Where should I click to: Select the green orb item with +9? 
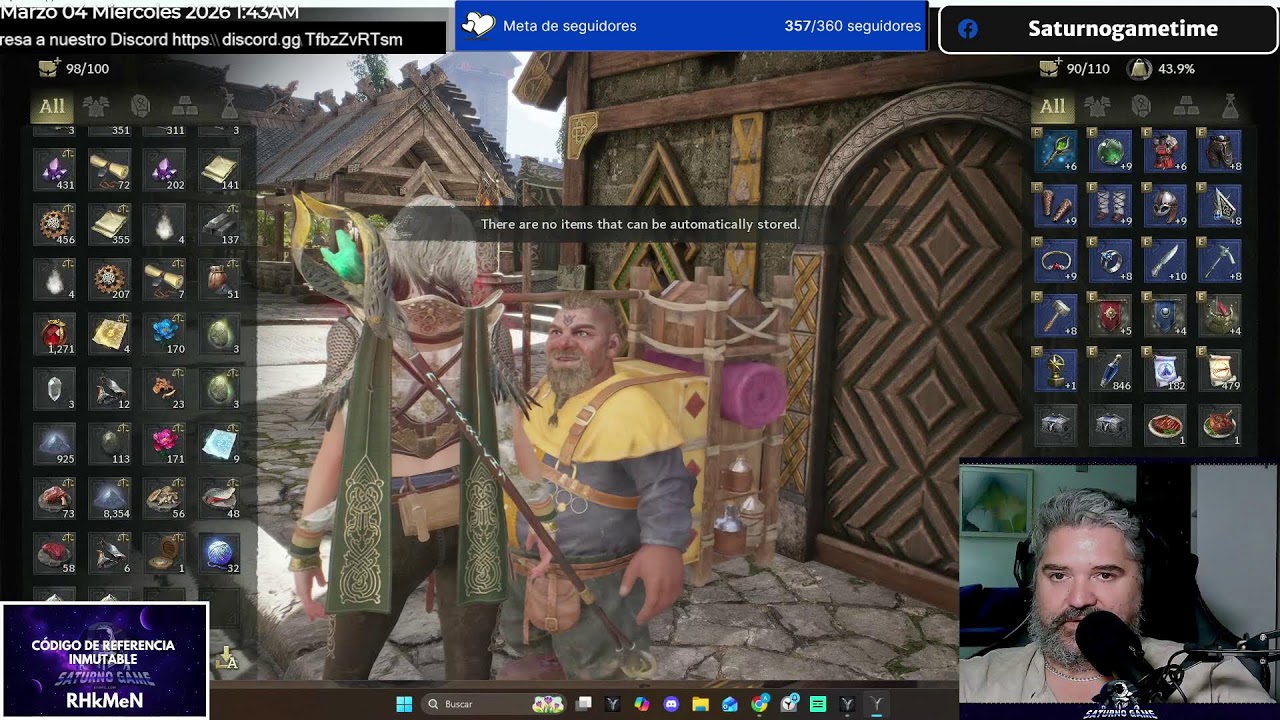click(x=1110, y=151)
